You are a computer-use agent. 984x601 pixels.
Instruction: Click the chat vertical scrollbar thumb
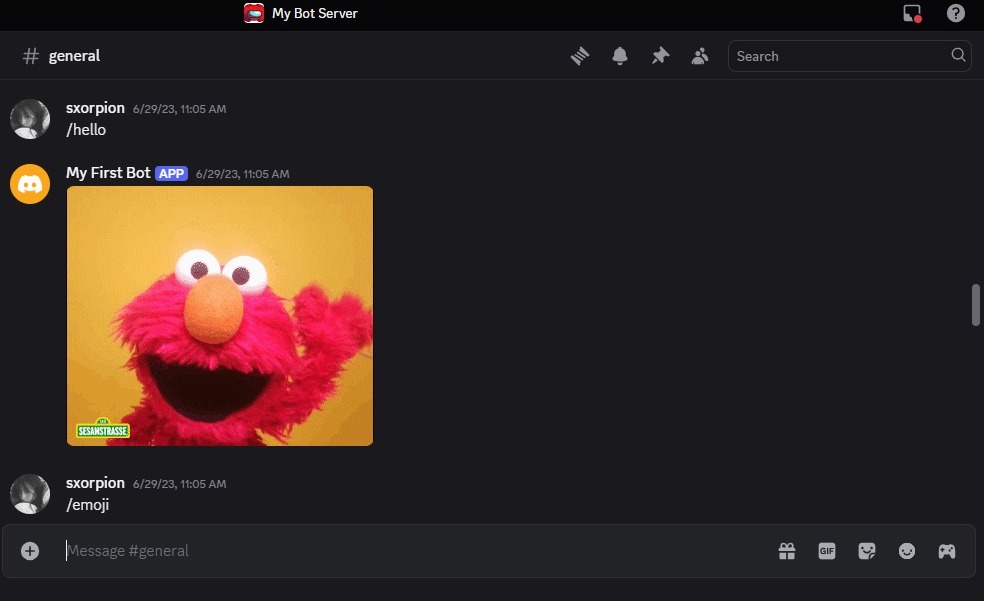coord(976,305)
